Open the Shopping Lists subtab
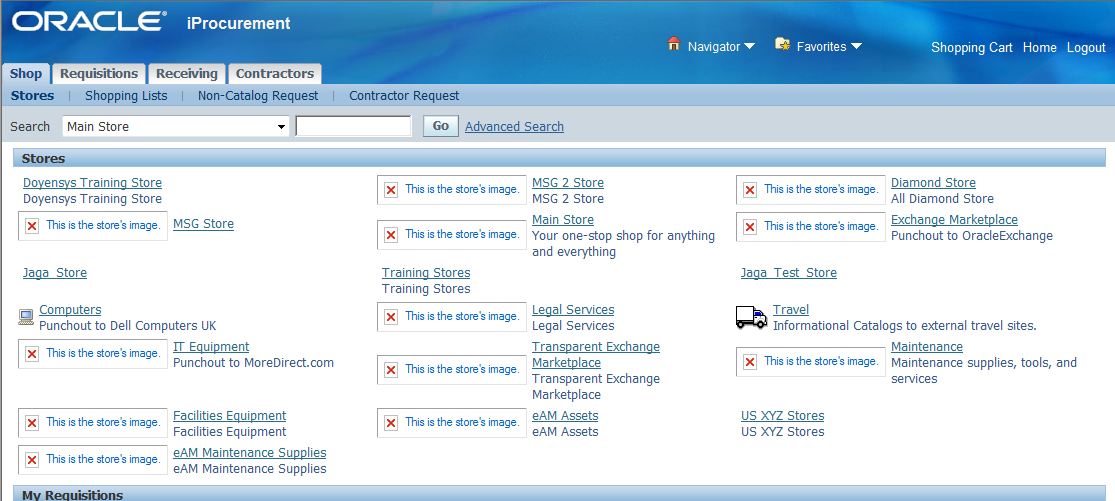 (126, 95)
